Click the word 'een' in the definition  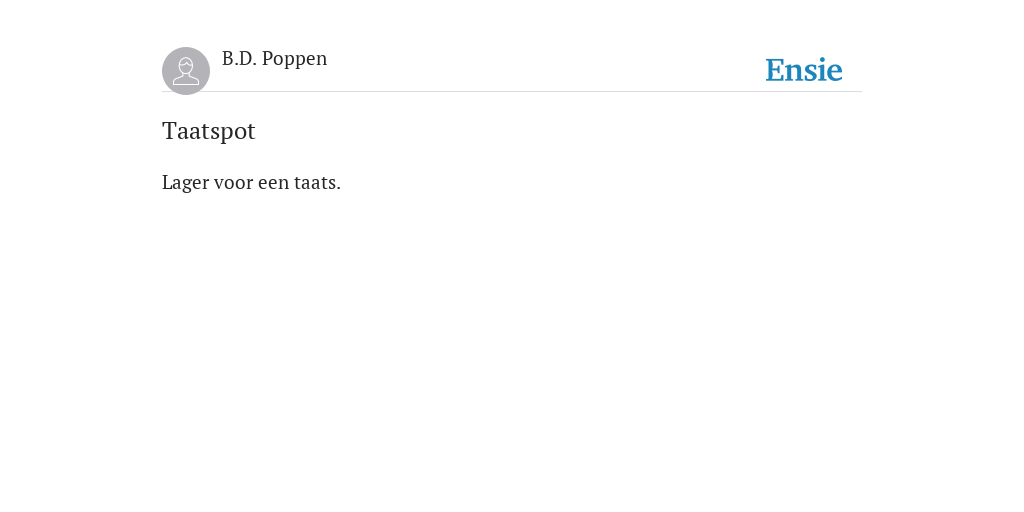tap(274, 184)
